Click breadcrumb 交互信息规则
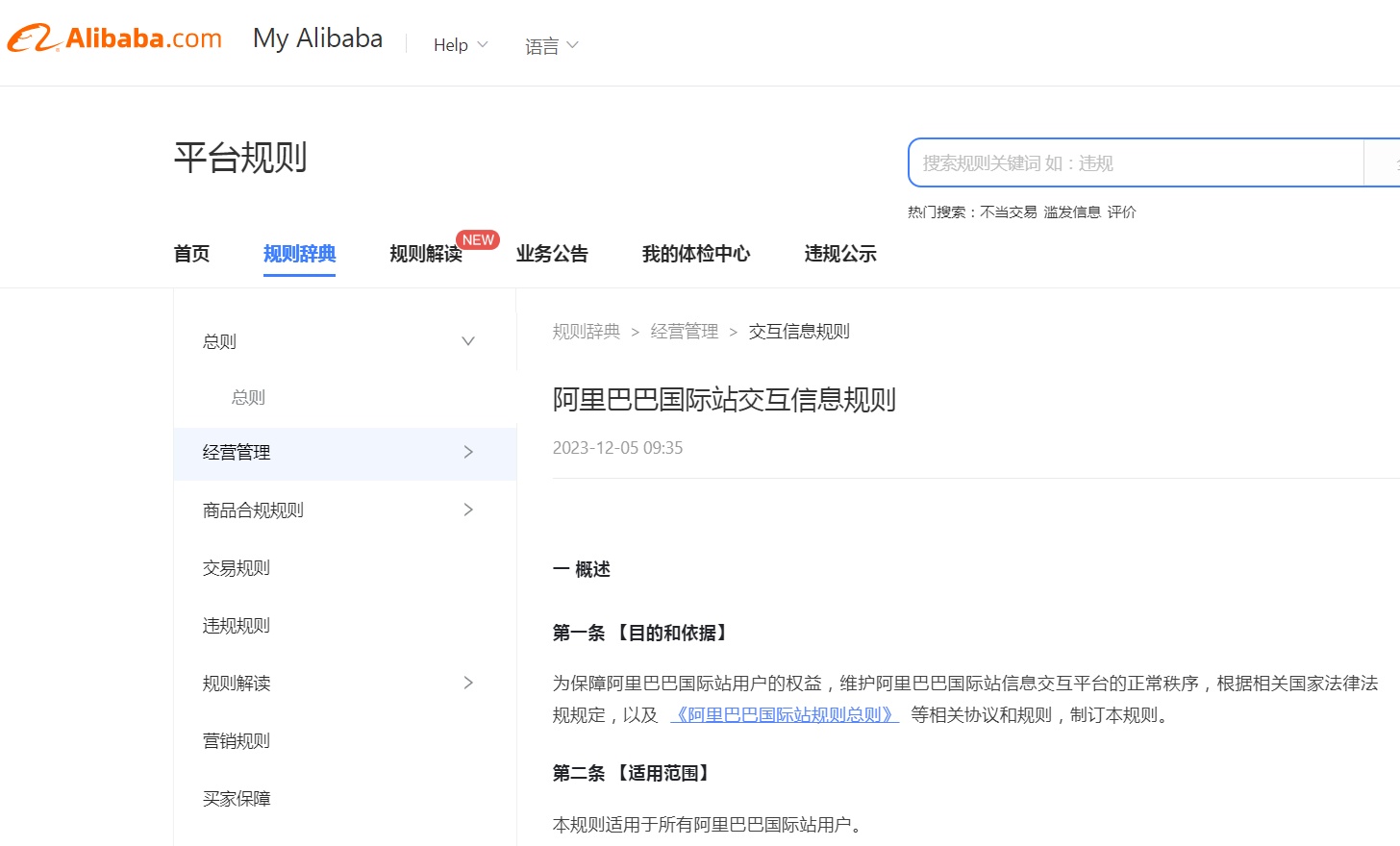1400x846 pixels. 799,332
